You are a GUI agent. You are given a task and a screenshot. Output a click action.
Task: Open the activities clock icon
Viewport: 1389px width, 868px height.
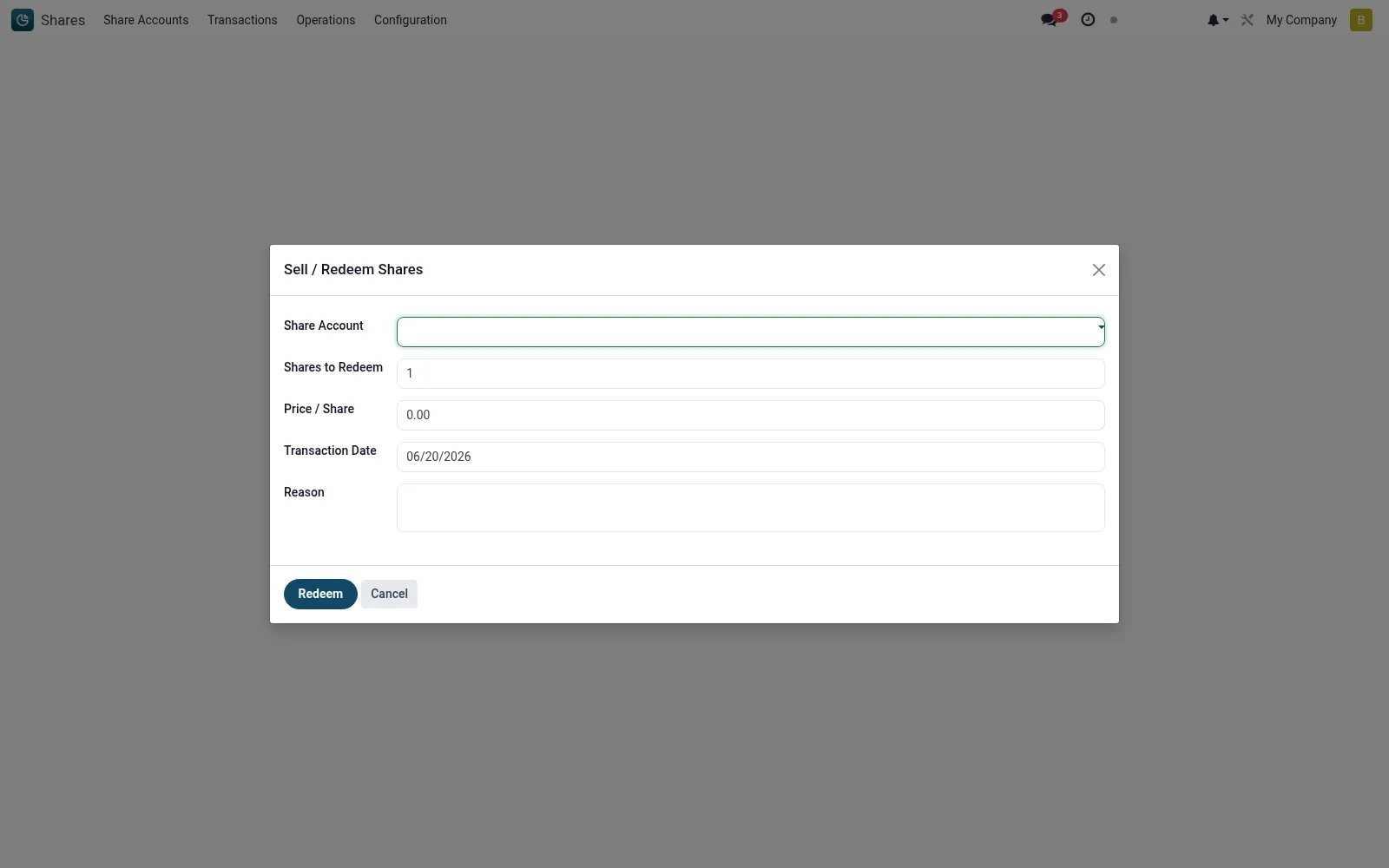1088,20
